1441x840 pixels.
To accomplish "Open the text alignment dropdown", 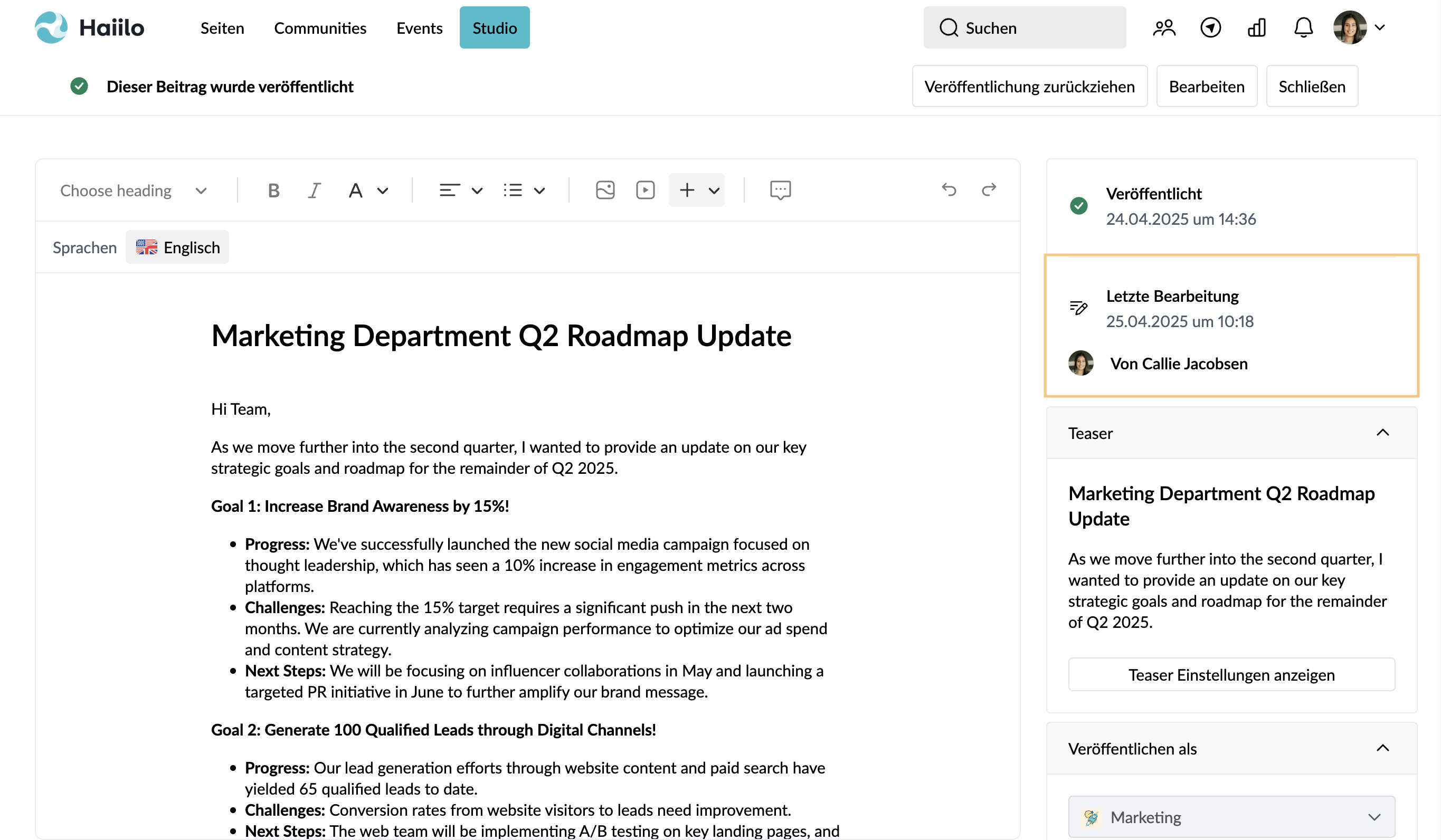I will pyautogui.click(x=461, y=190).
